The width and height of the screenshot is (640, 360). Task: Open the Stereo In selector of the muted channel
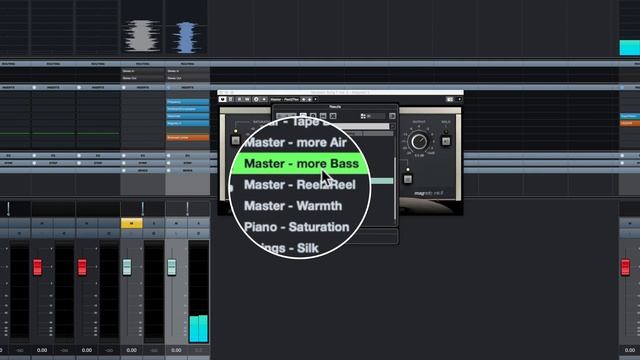point(143,71)
